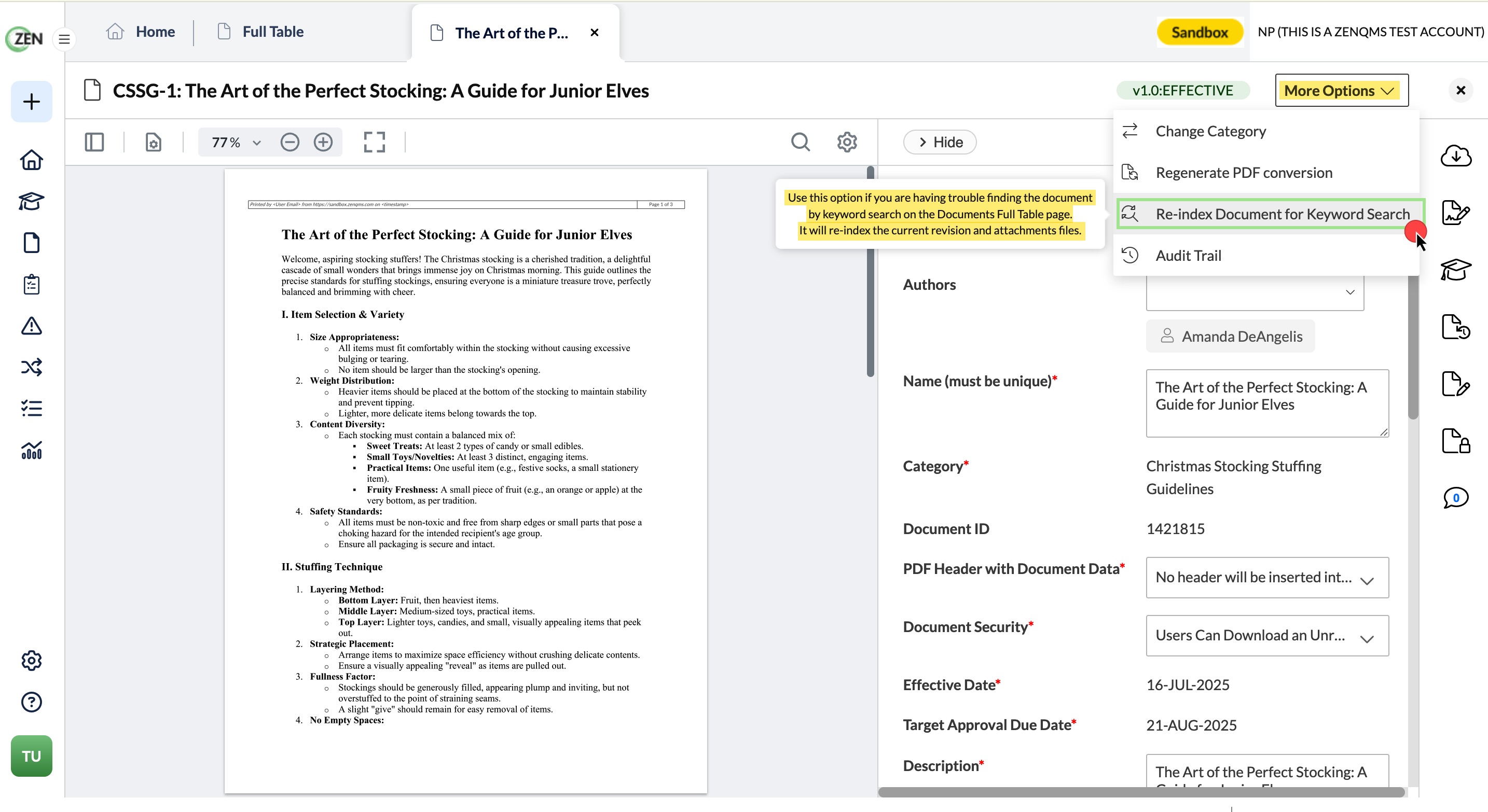This screenshot has height=812, width=1488.
Task: Hide the document details panel
Action: (x=940, y=142)
